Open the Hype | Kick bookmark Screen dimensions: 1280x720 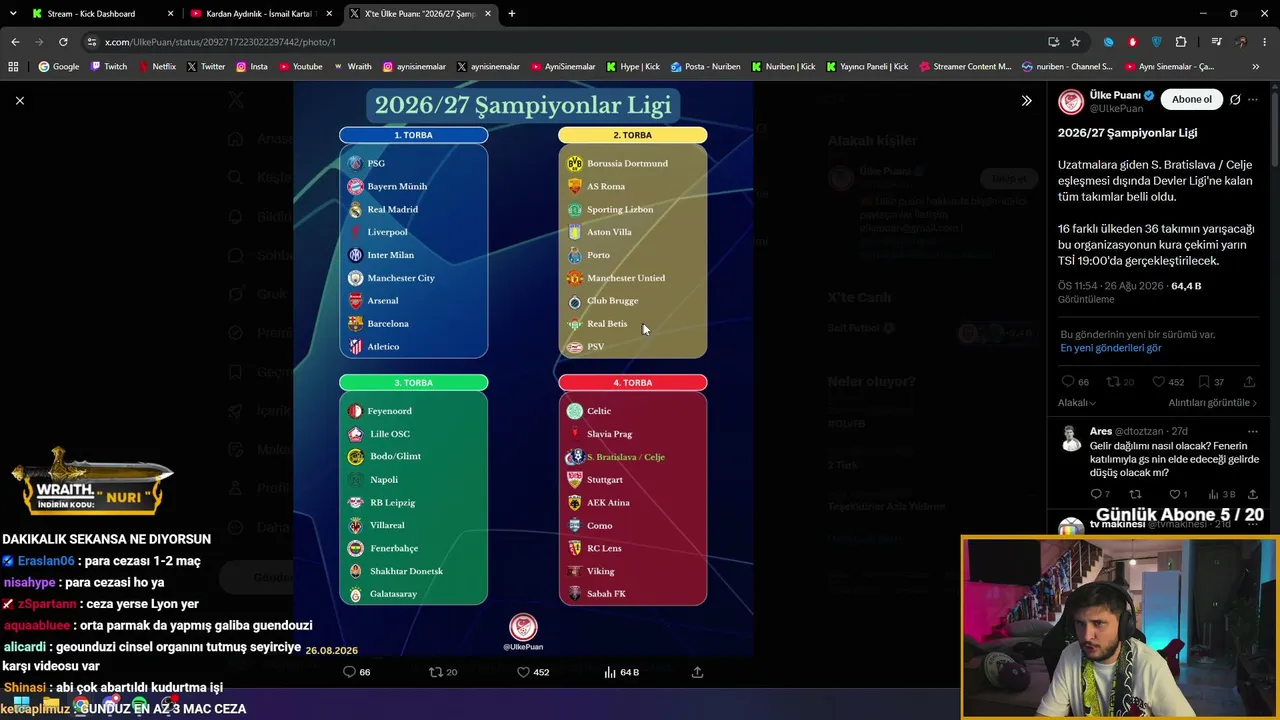[633, 67]
